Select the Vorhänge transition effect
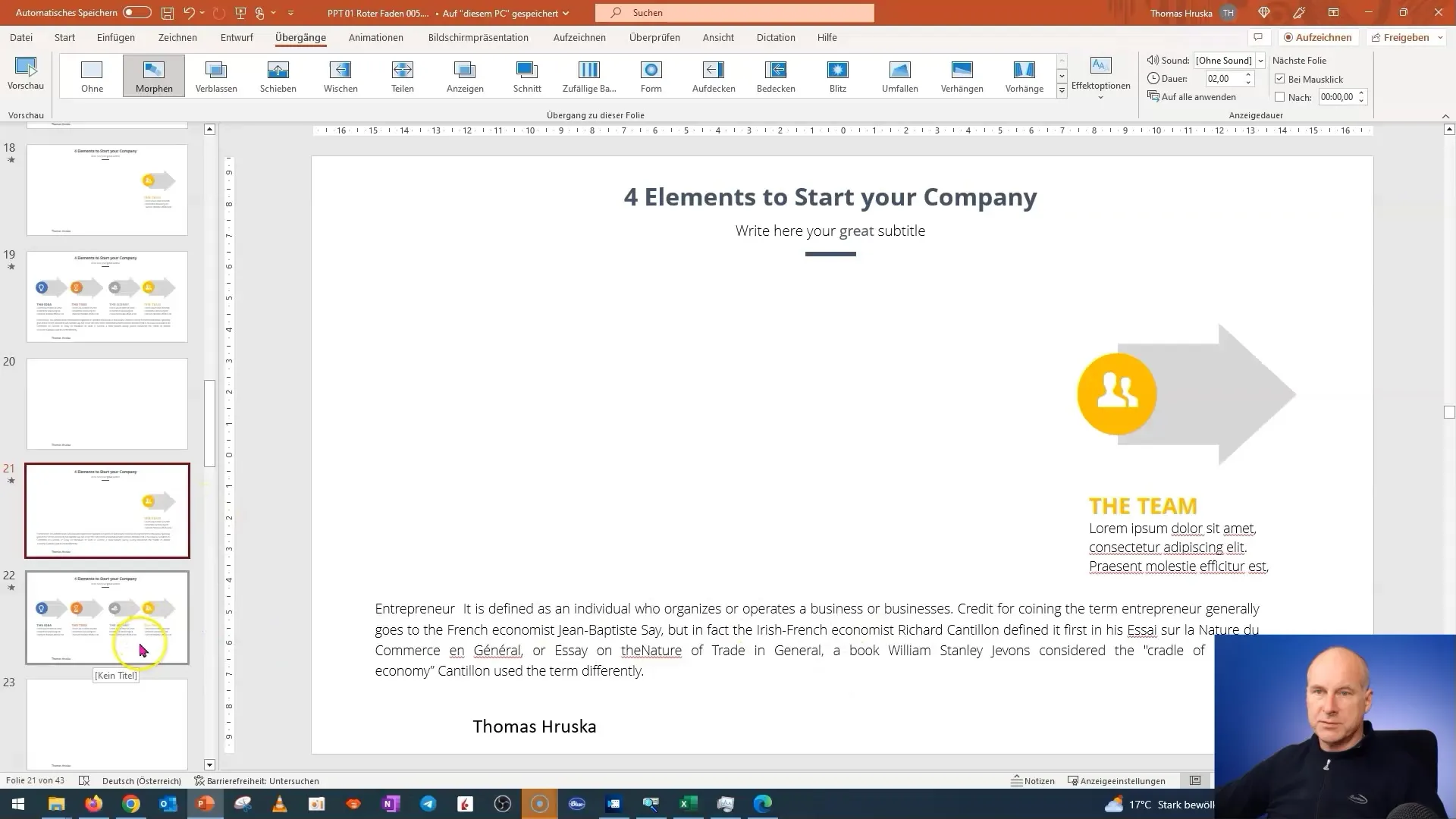This screenshot has width=1456, height=819. [1024, 75]
